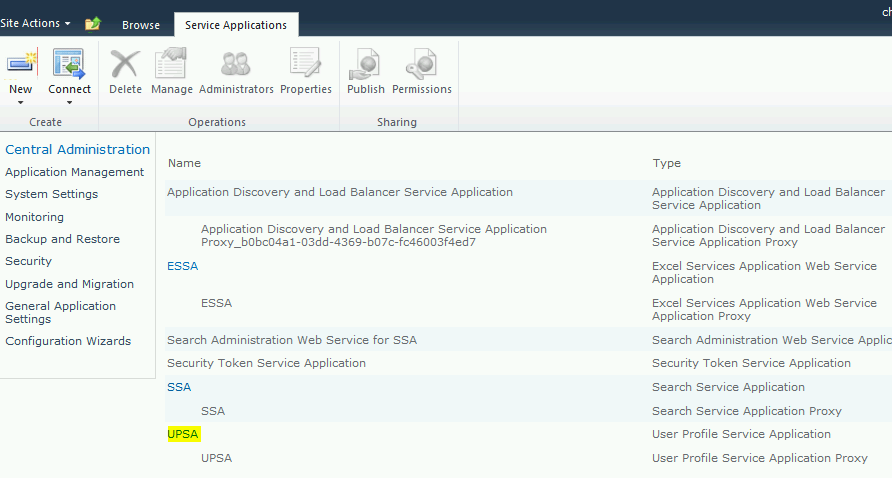Open Properties from the ribbon
The width and height of the screenshot is (892, 478).
click(x=305, y=66)
